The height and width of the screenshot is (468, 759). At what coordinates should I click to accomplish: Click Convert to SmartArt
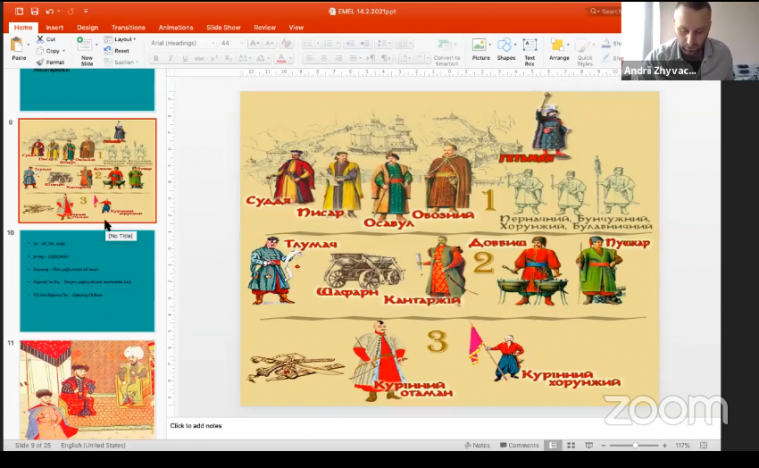click(x=446, y=52)
